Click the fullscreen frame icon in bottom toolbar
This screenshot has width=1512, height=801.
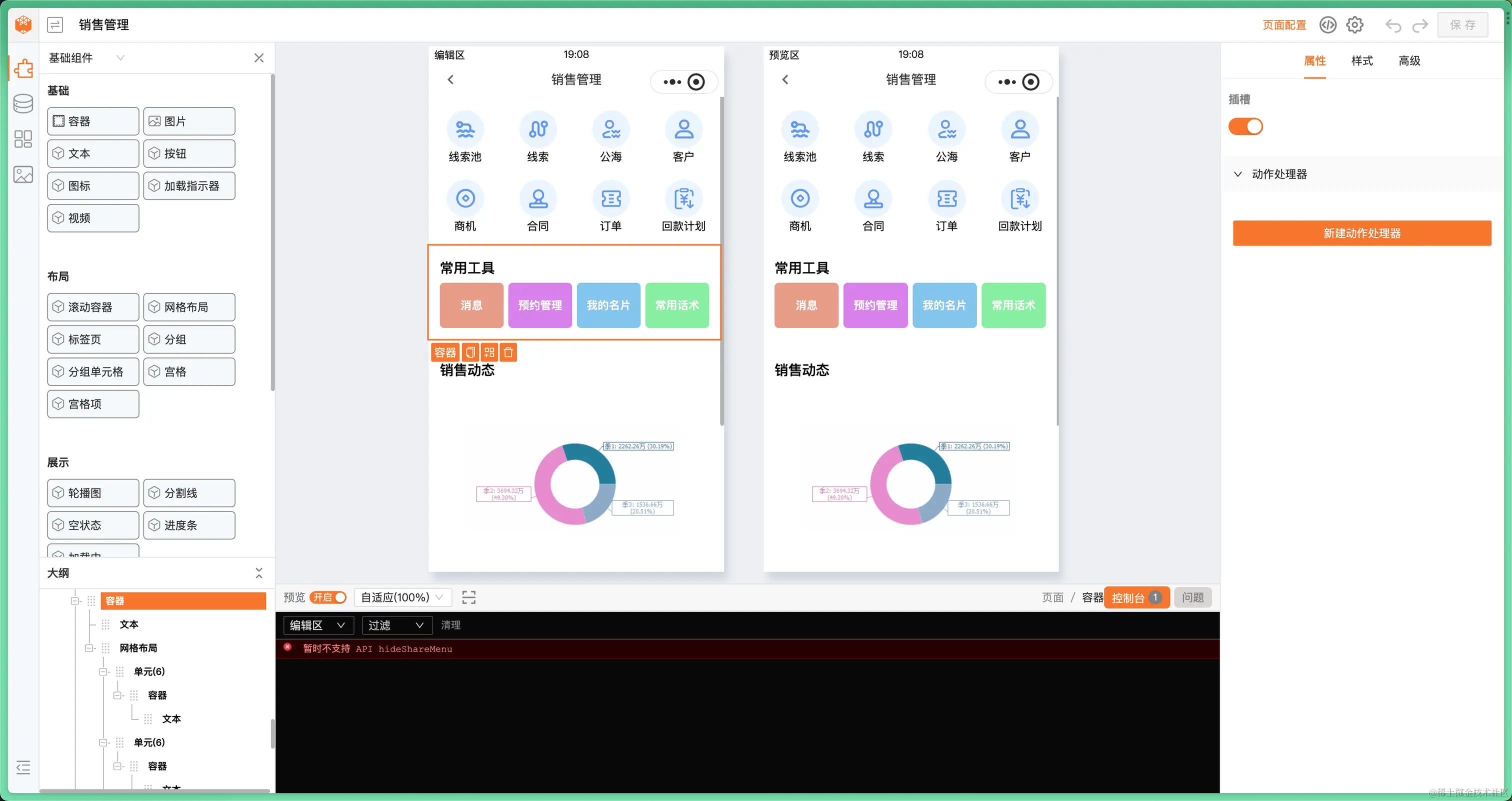coord(469,597)
